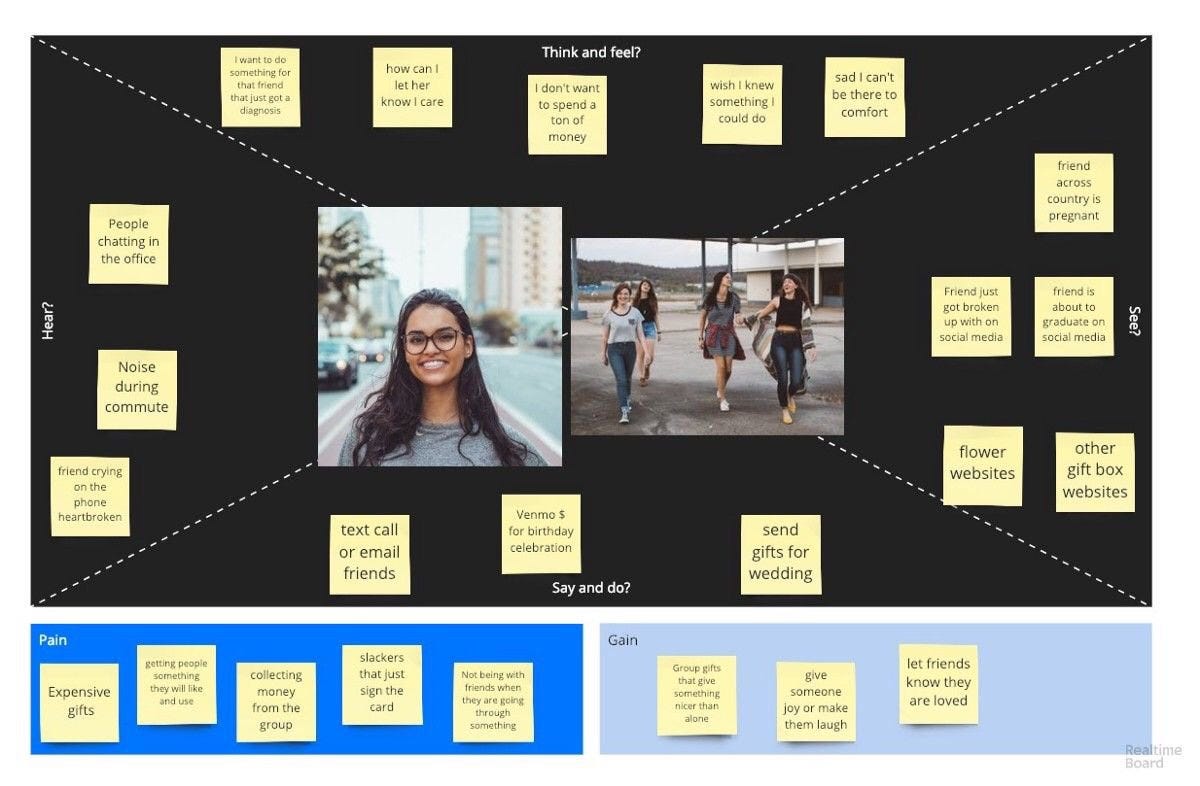Click the 'Gain' section header
The width and height of the screenshot is (1200, 786).
[x=622, y=640]
